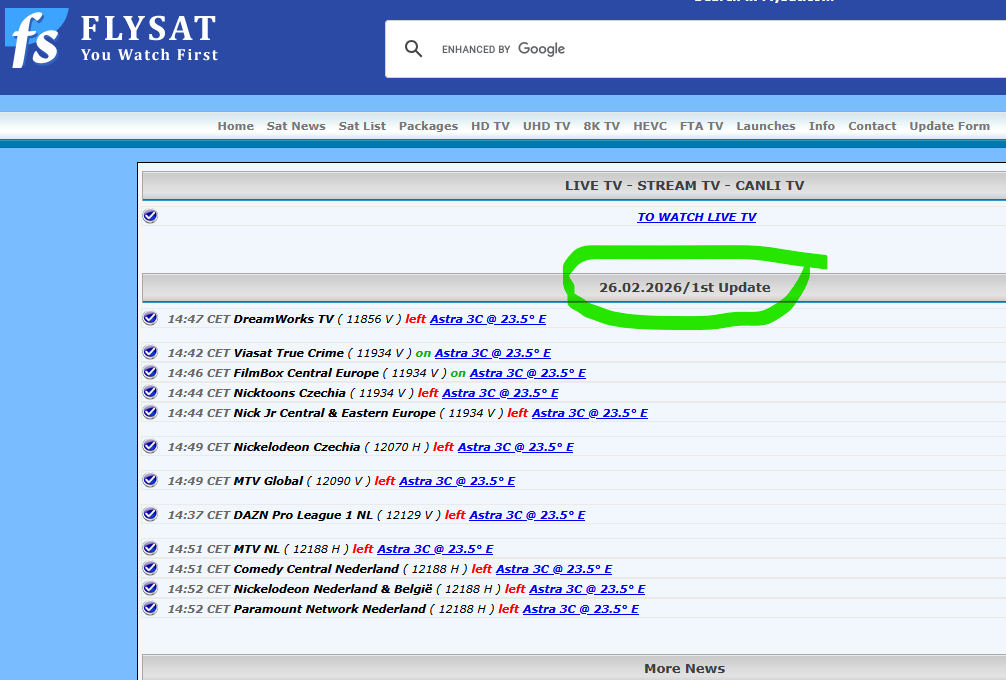Open Sat News menu item

click(296, 126)
